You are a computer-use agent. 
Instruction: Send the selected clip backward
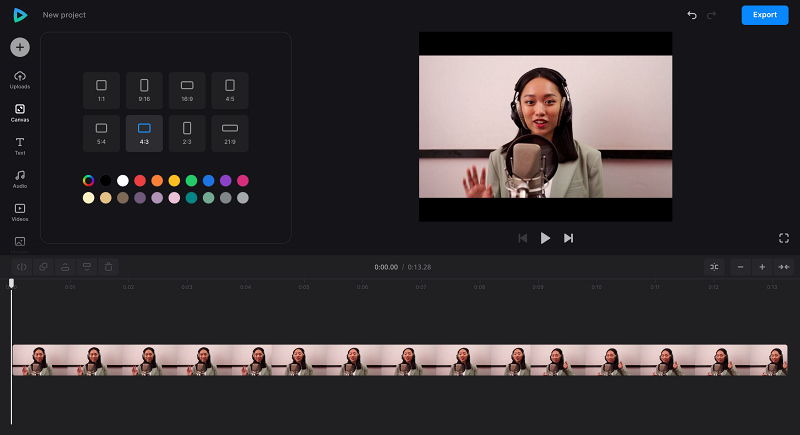(x=87, y=267)
